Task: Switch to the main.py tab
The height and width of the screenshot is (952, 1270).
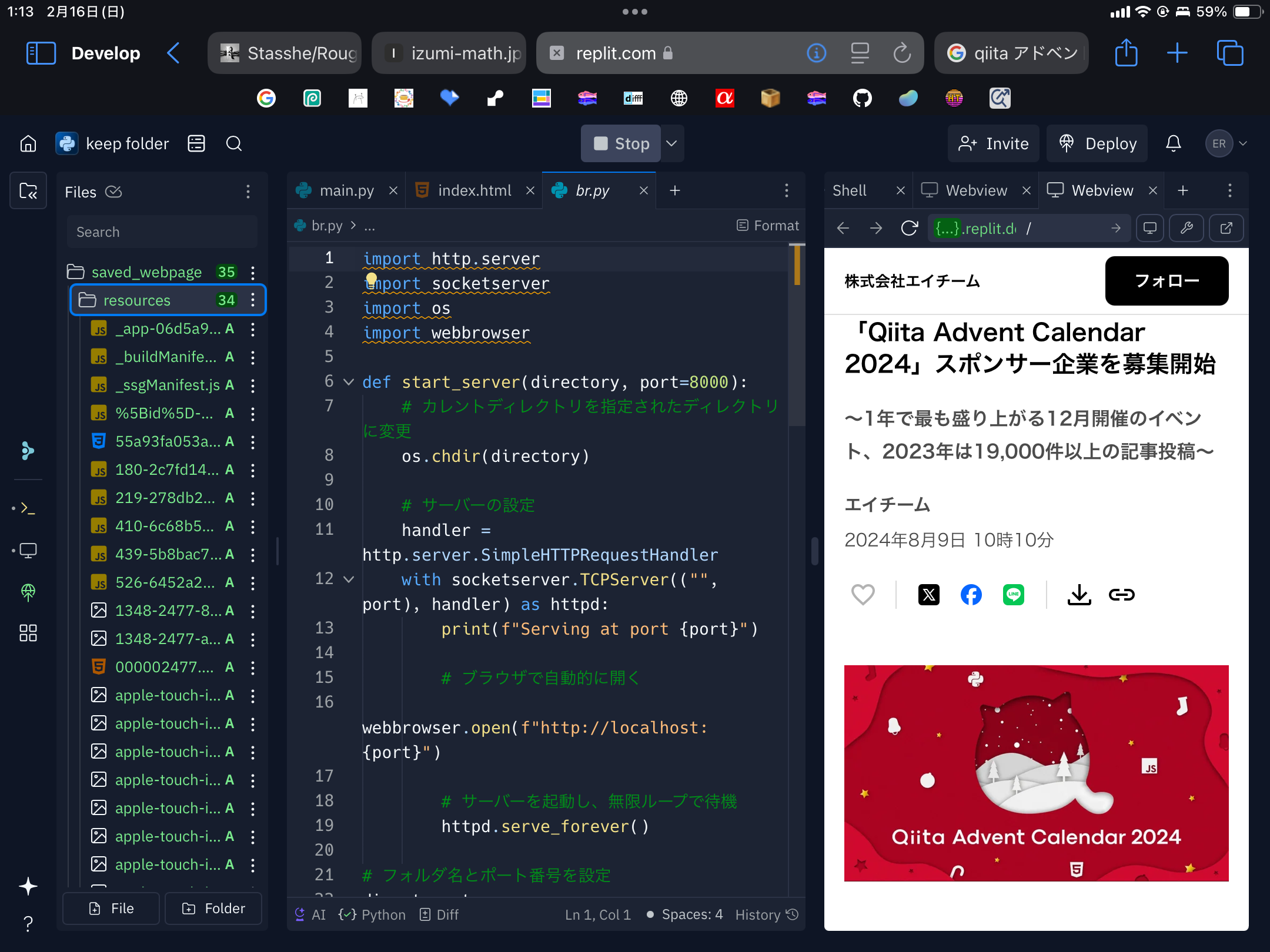Action: pos(346,190)
